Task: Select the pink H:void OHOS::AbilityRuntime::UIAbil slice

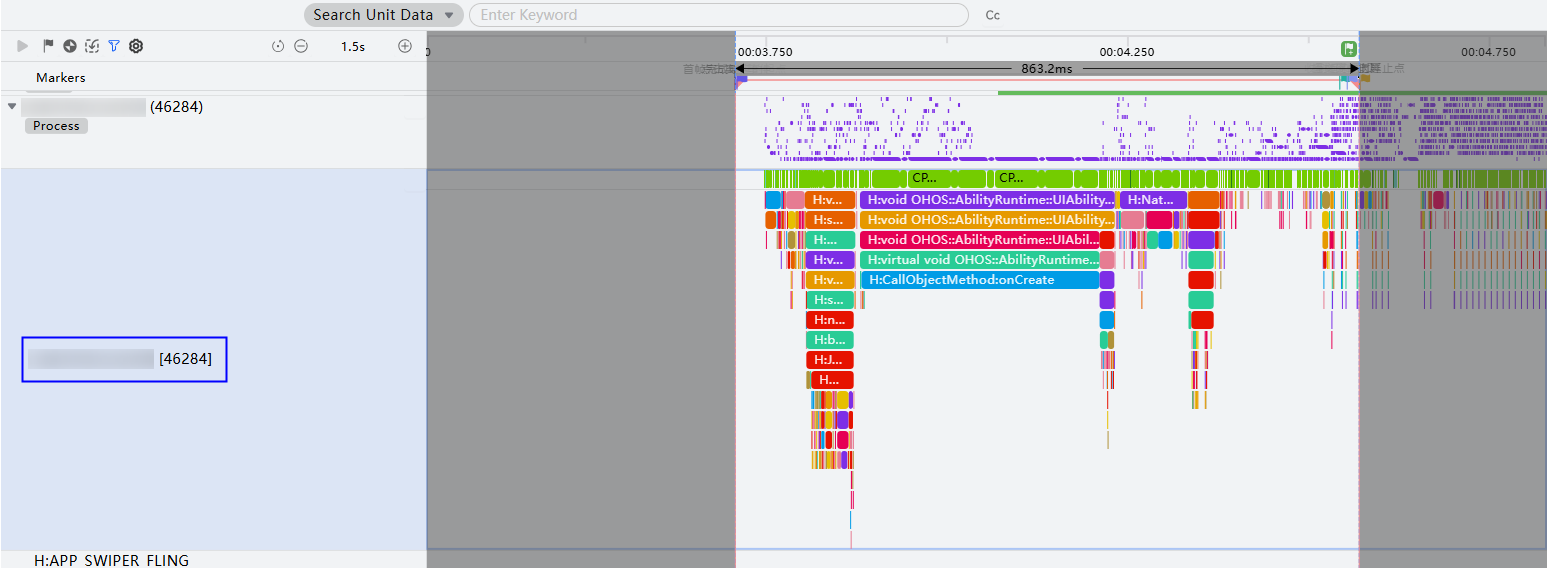Action: click(980, 240)
